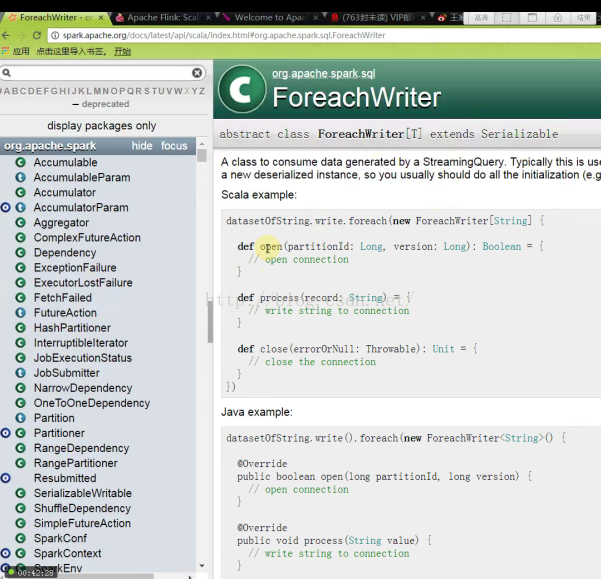Open the SparkContext entry
601x579 pixels.
click(x=67, y=553)
